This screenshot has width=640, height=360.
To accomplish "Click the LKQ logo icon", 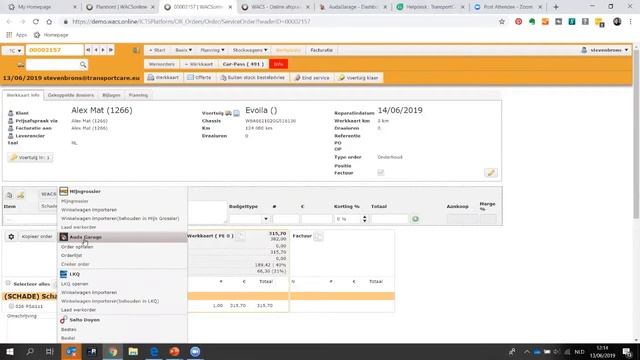I will 63,274.
